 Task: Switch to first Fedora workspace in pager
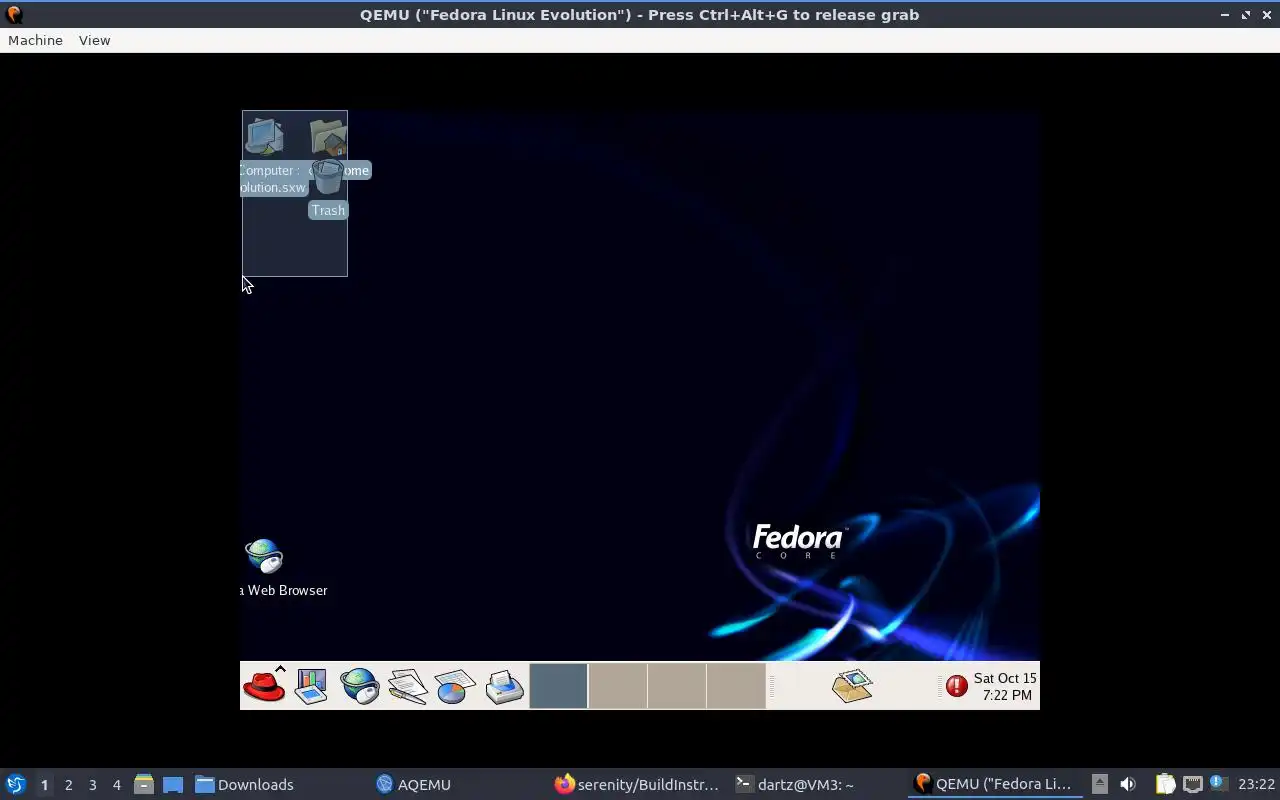(x=558, y=686)
